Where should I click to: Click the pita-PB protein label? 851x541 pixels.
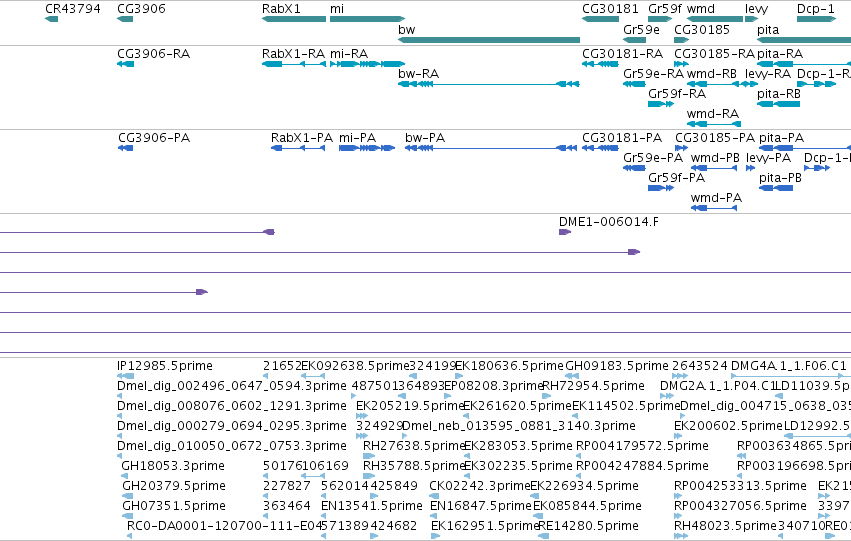[780, 178]
